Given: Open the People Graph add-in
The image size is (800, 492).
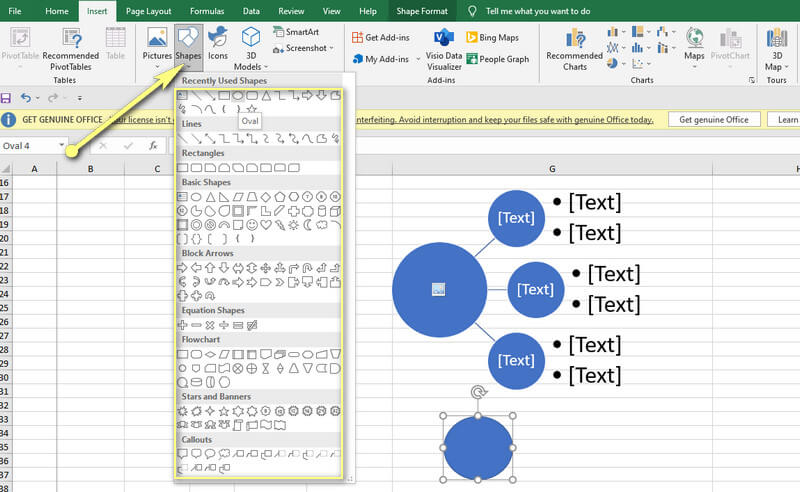Looking at the screenshot, I should 497,59.
